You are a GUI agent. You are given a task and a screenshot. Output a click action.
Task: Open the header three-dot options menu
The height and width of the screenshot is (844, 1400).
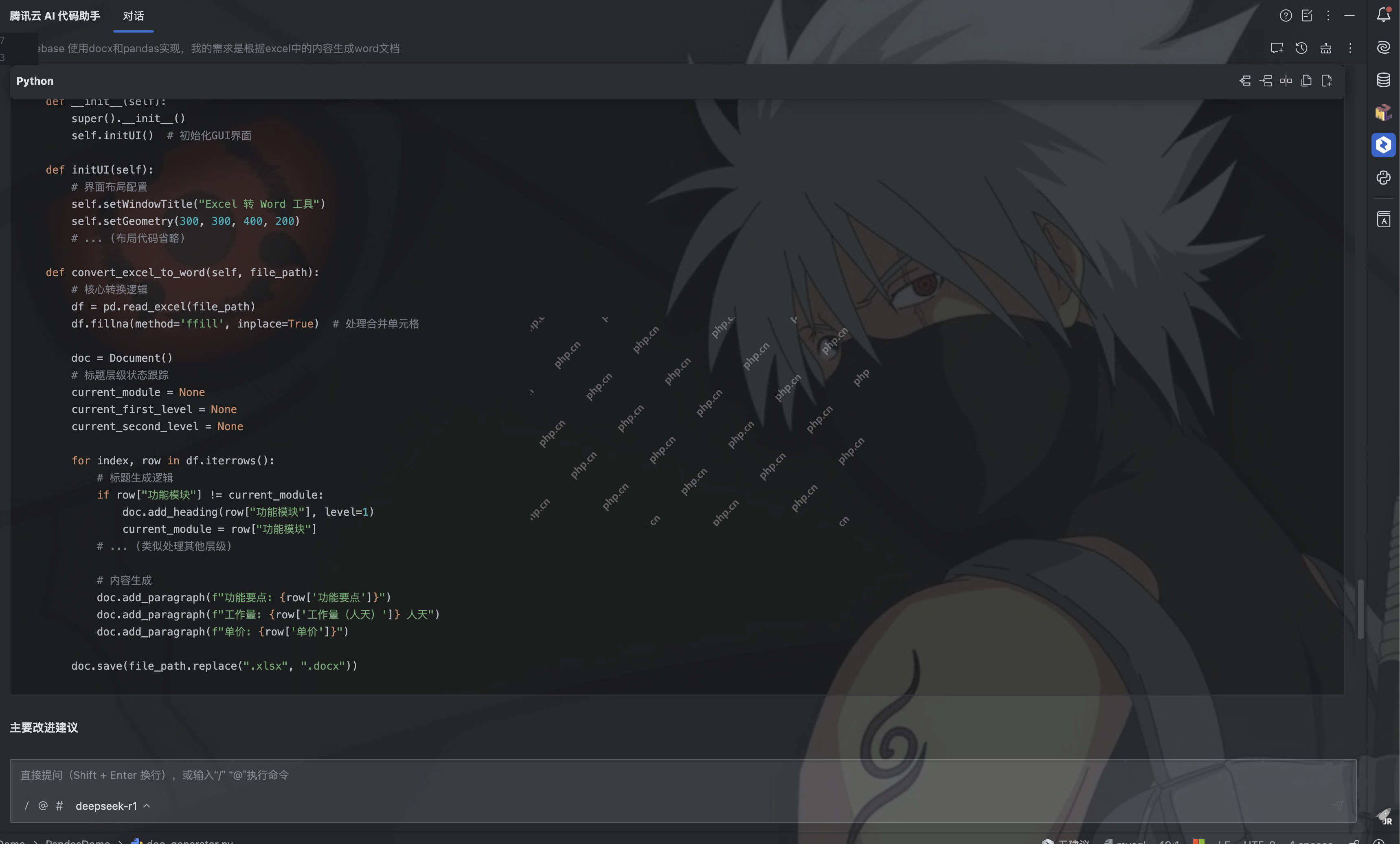coord(1328,15)
